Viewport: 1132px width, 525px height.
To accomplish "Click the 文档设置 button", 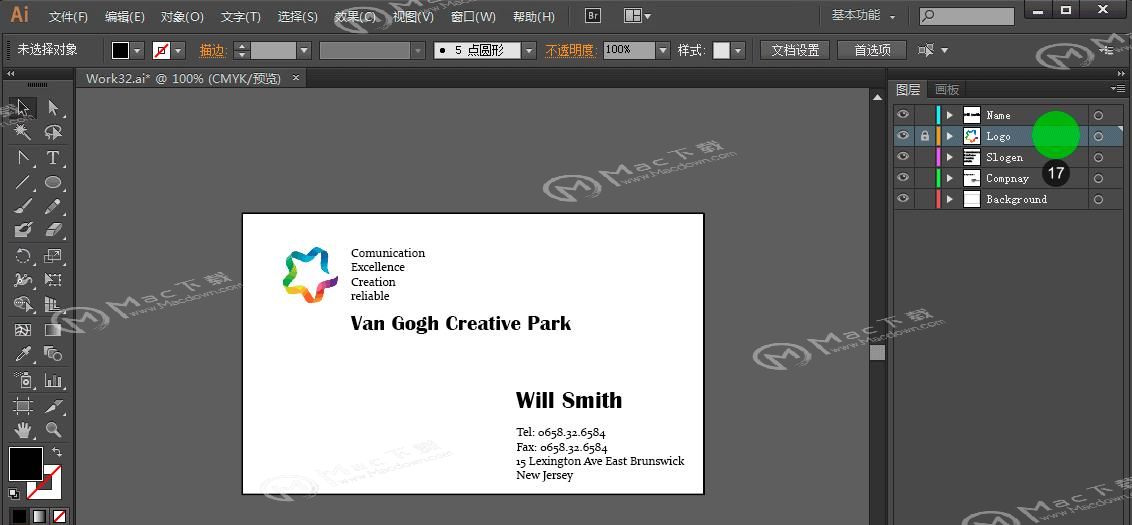I will pos(795,50).
